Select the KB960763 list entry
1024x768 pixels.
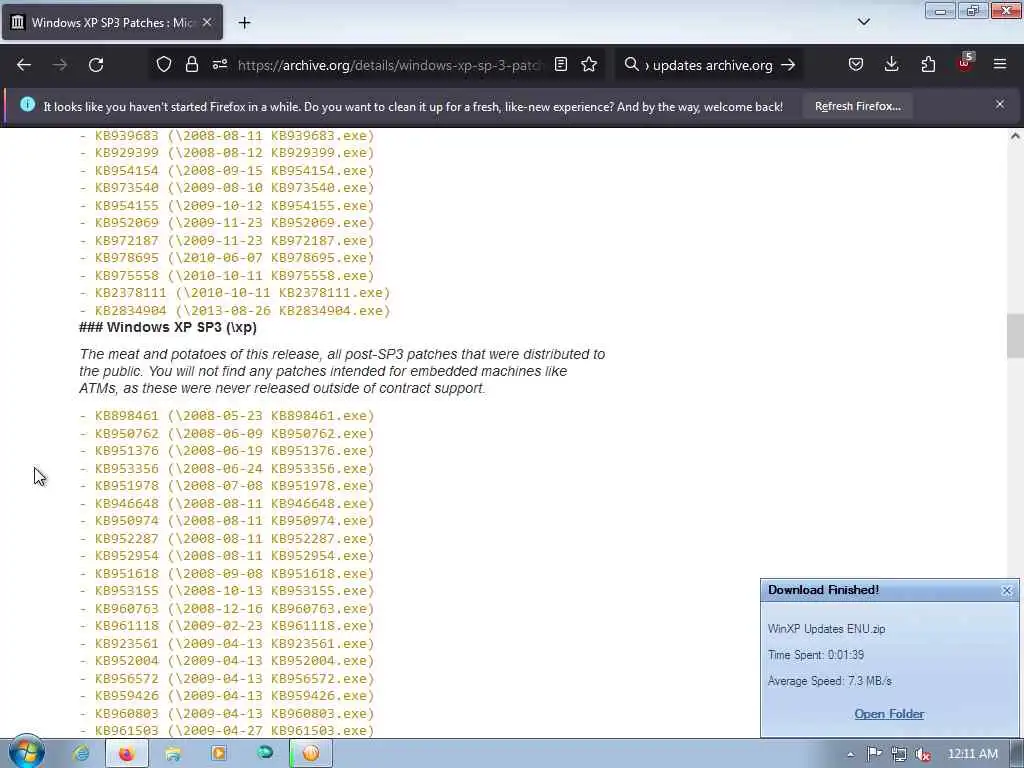point(227,609)
